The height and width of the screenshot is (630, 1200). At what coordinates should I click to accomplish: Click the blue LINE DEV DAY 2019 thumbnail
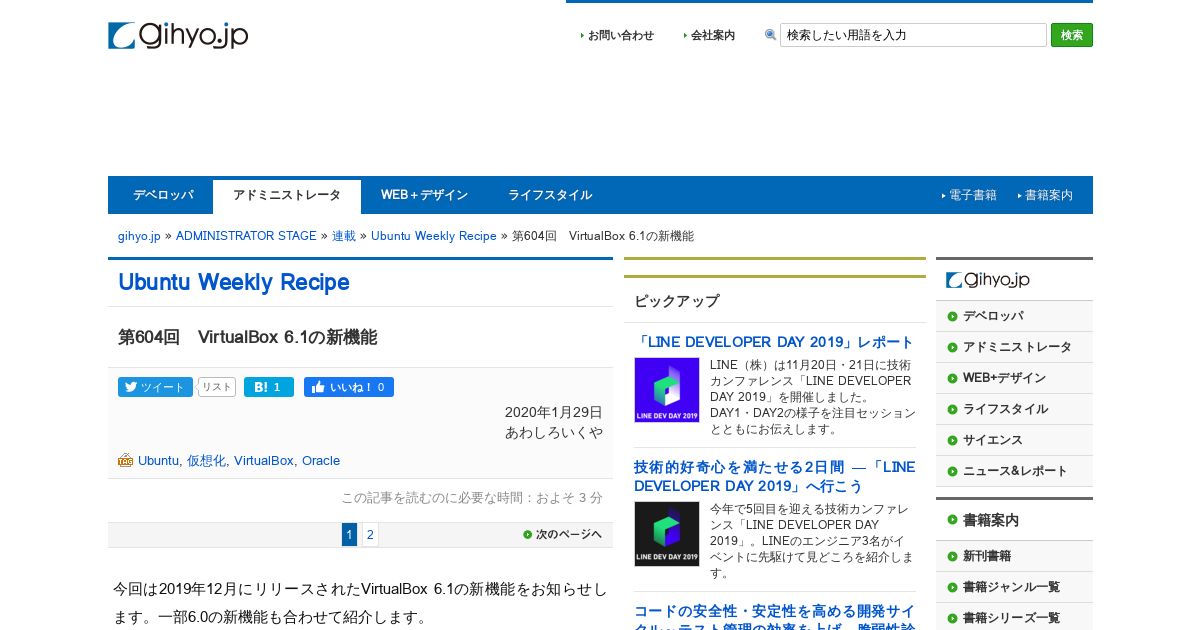tap(667, 390)
